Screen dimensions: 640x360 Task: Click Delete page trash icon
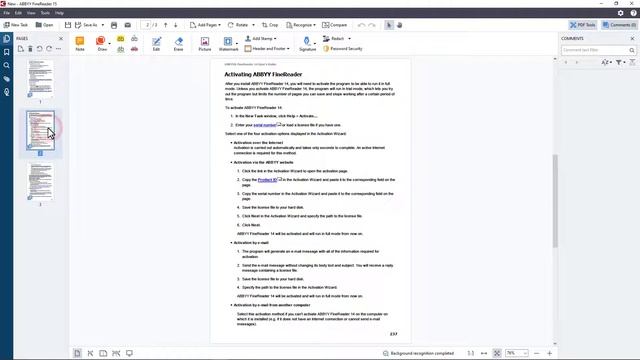30,49
